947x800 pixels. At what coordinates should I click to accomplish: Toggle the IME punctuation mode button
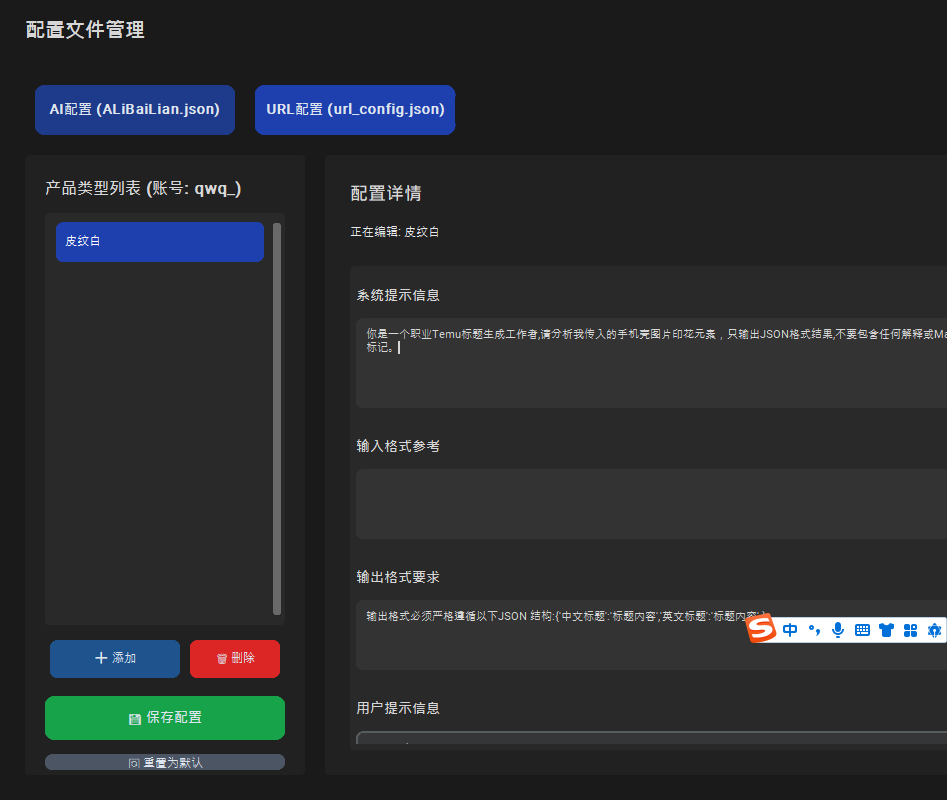coord(814,630)
